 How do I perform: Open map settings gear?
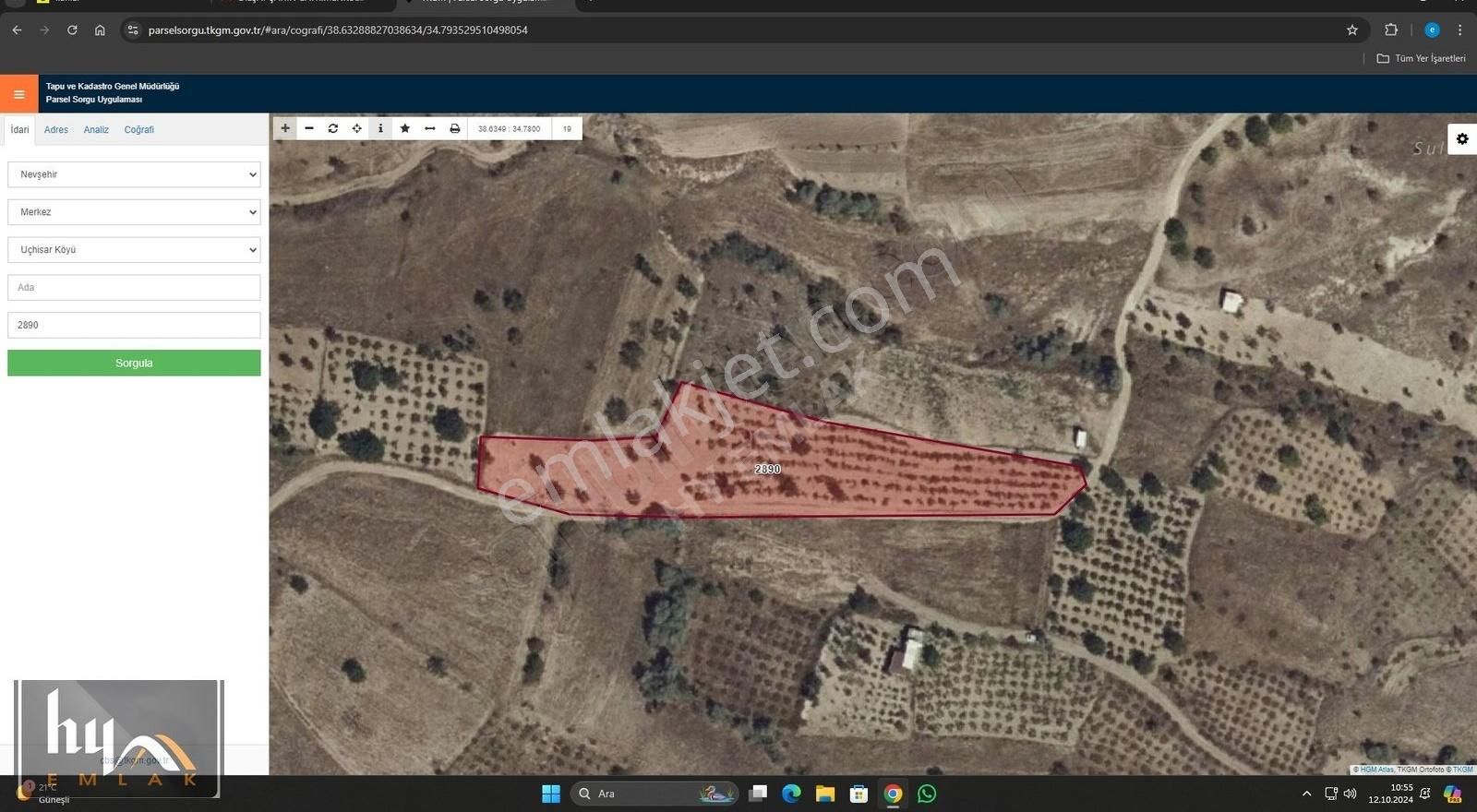click(1462, 139)
